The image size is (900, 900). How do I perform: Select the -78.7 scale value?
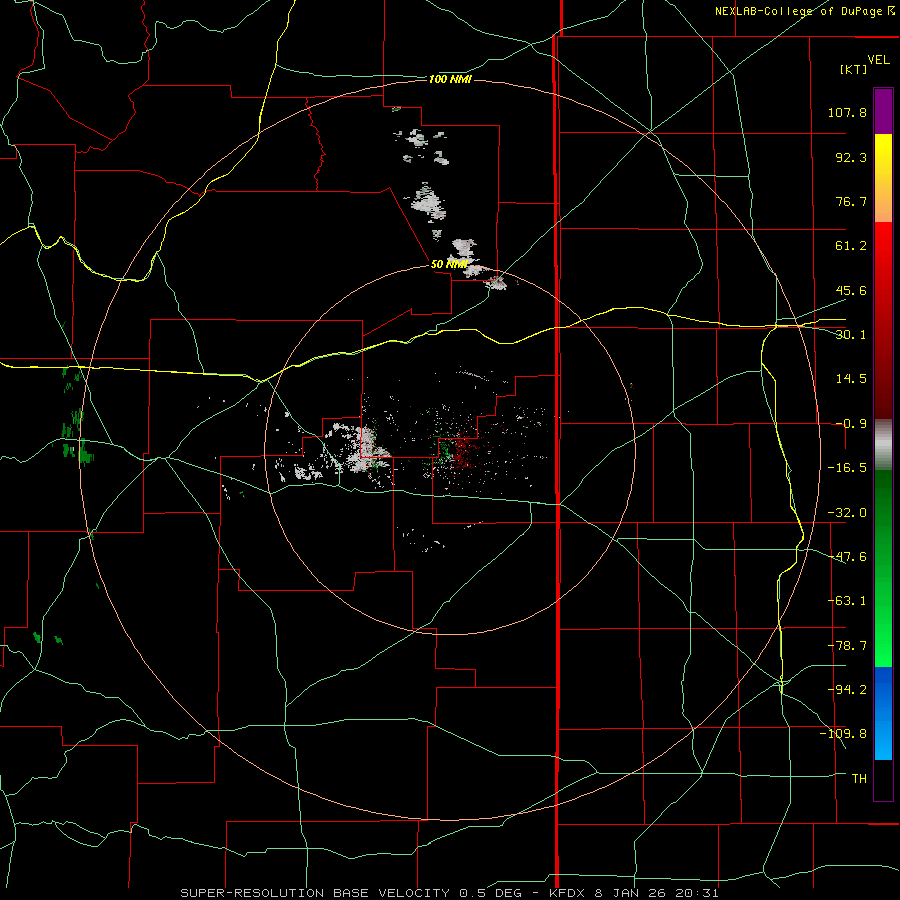(x=847, y=646)
